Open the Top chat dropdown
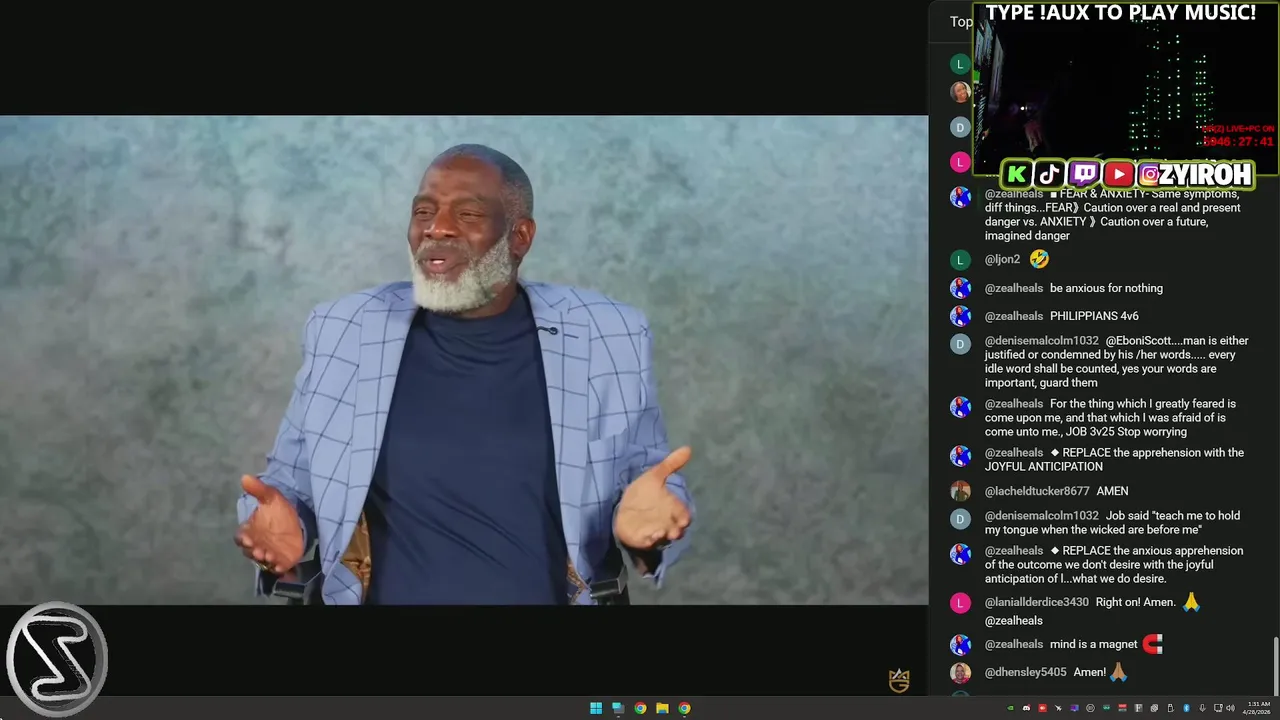This screenshot has width=1280, height=720. pyautogui.click(x=961, y=22)
